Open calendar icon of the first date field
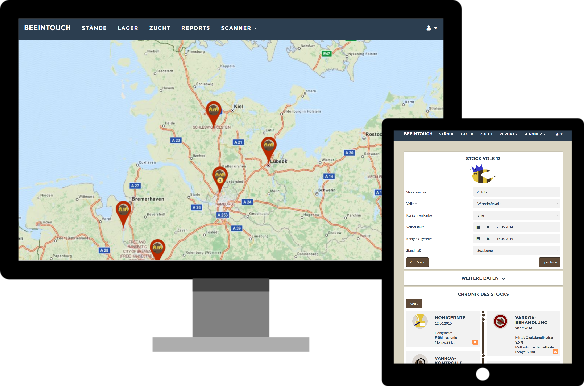The height and width of the screenshot is (386, 584). [479, 227]
